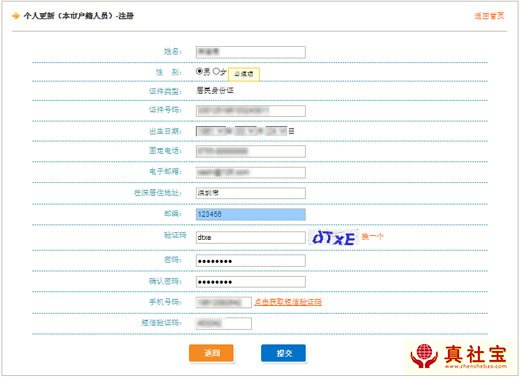Viewport: 520px width, 379px height.
Task: Submit the form with the 提交 button
Action: (283, 353)
